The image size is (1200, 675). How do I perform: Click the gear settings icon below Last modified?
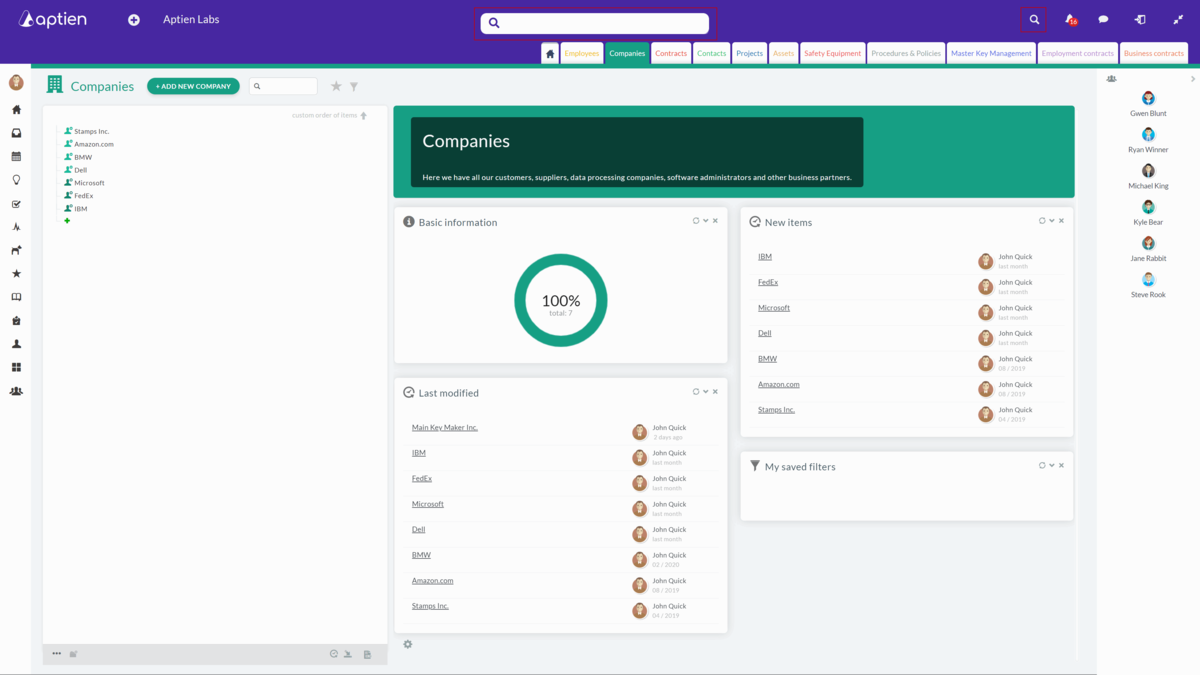(x=408, y=644)
